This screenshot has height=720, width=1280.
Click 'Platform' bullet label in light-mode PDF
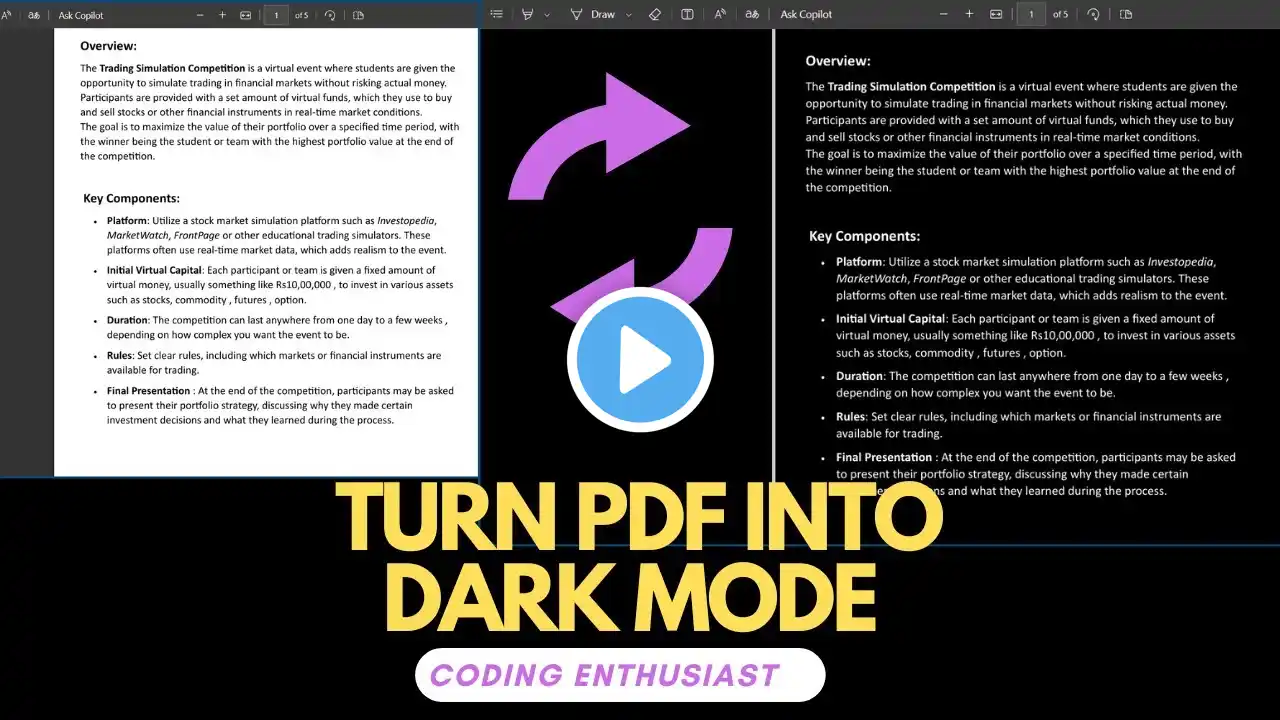(x=127, y=220)
